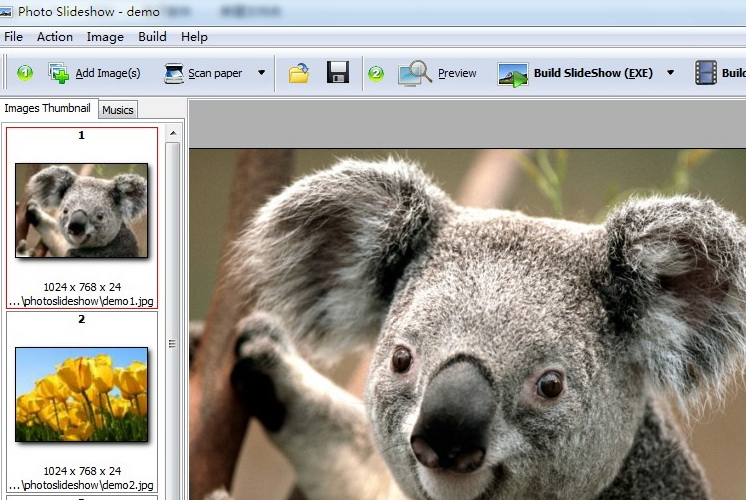Click the thumbnail list scroll up arrow

(x=173, y=134)
